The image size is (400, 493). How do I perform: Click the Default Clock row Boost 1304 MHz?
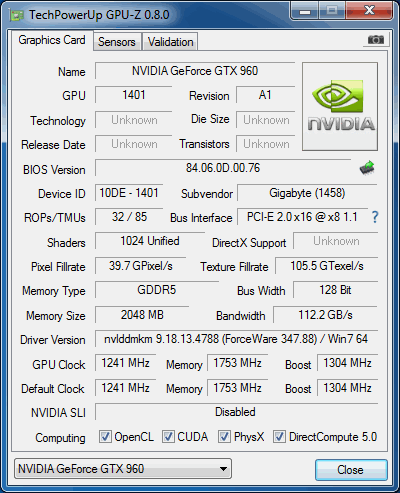pyautogui.click(x=347, y=388)
